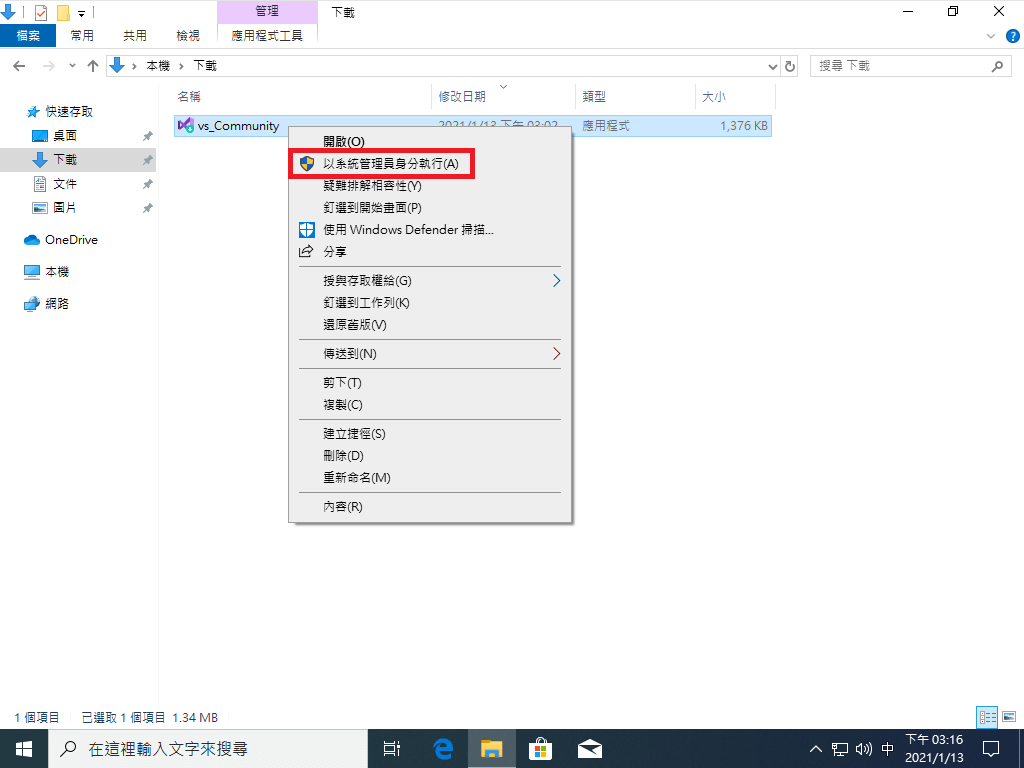Select 以系統管理員身分執行 from context menu
Image resolution: width=1024 pixels, height=768 pixels.
click(390, 163)
